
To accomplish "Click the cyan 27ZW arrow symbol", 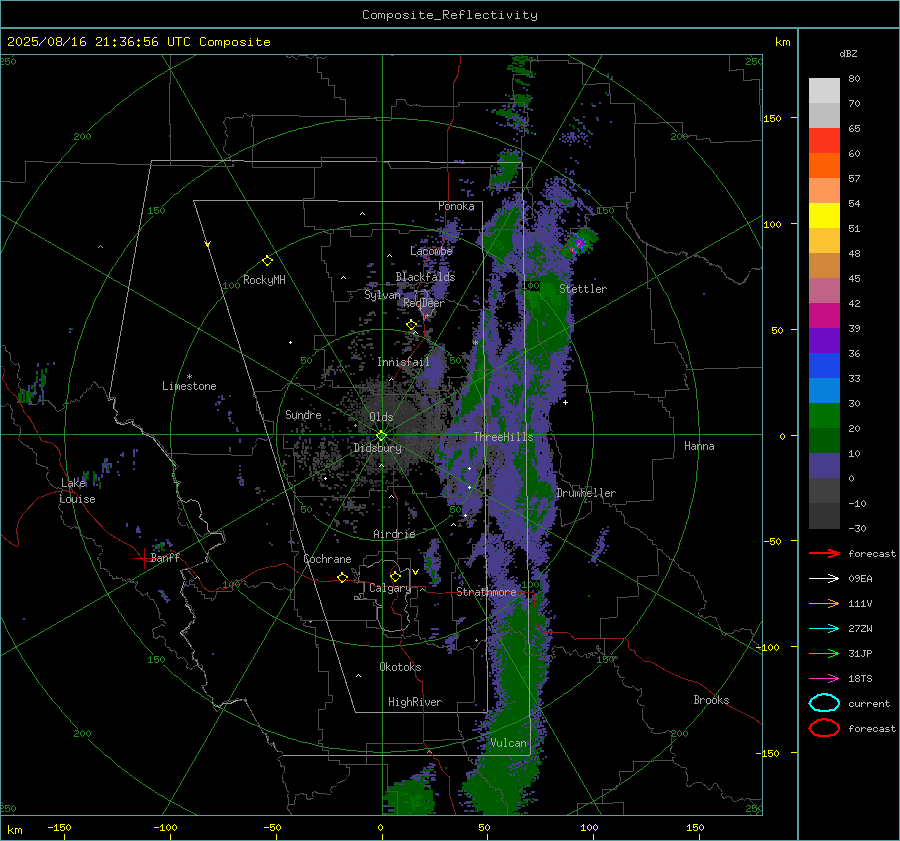I will (x=824, y=629).
